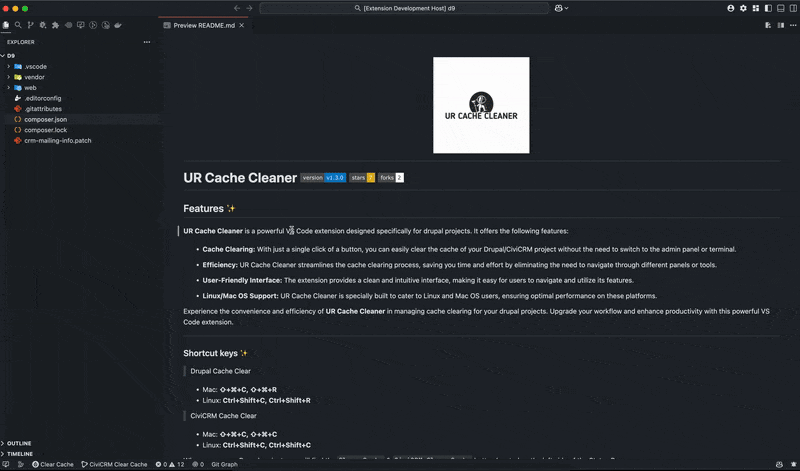Open Git Graph from the status bar

coord(224,464)
